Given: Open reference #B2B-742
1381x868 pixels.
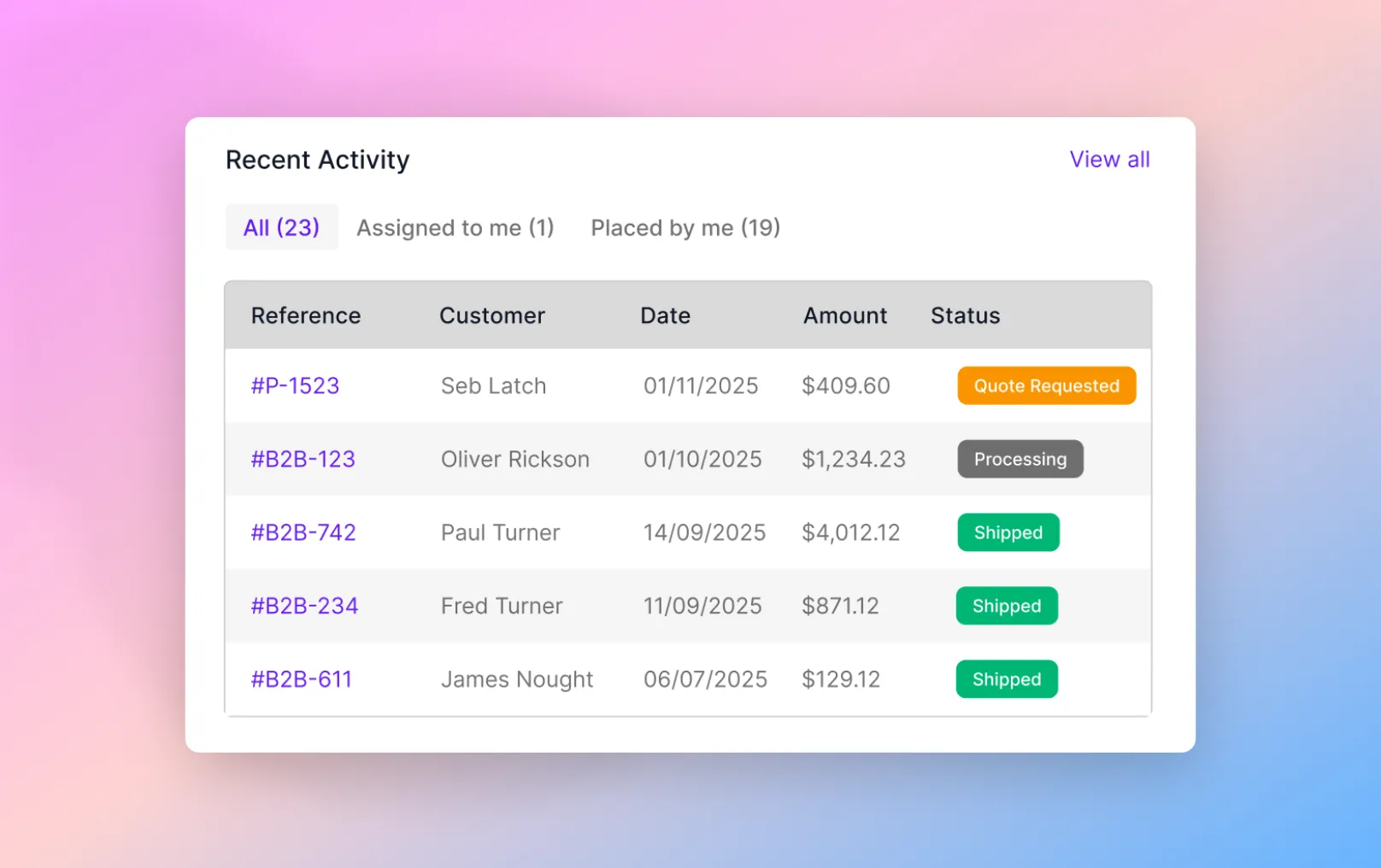Looking at the screenshot, I should tap(303, 533).
